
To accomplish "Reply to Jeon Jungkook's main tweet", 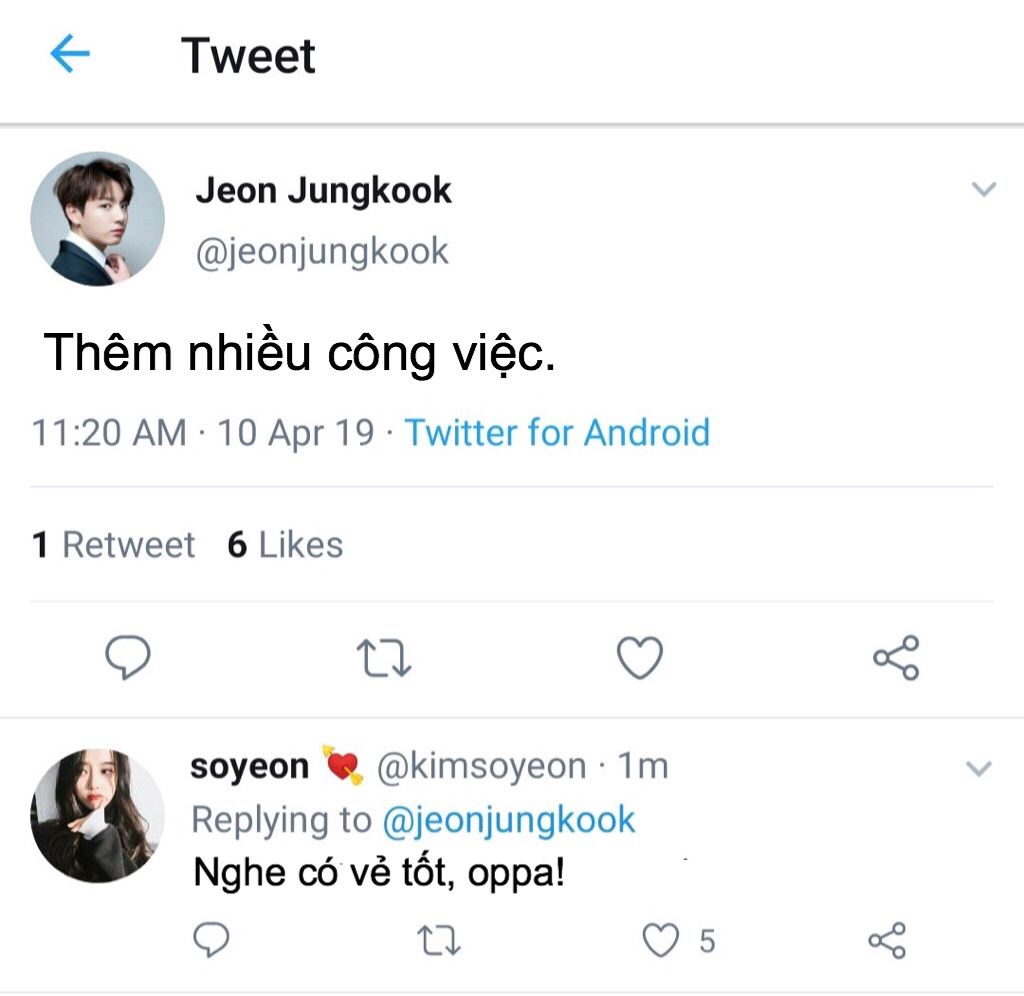I will click(x=128, y=658).
